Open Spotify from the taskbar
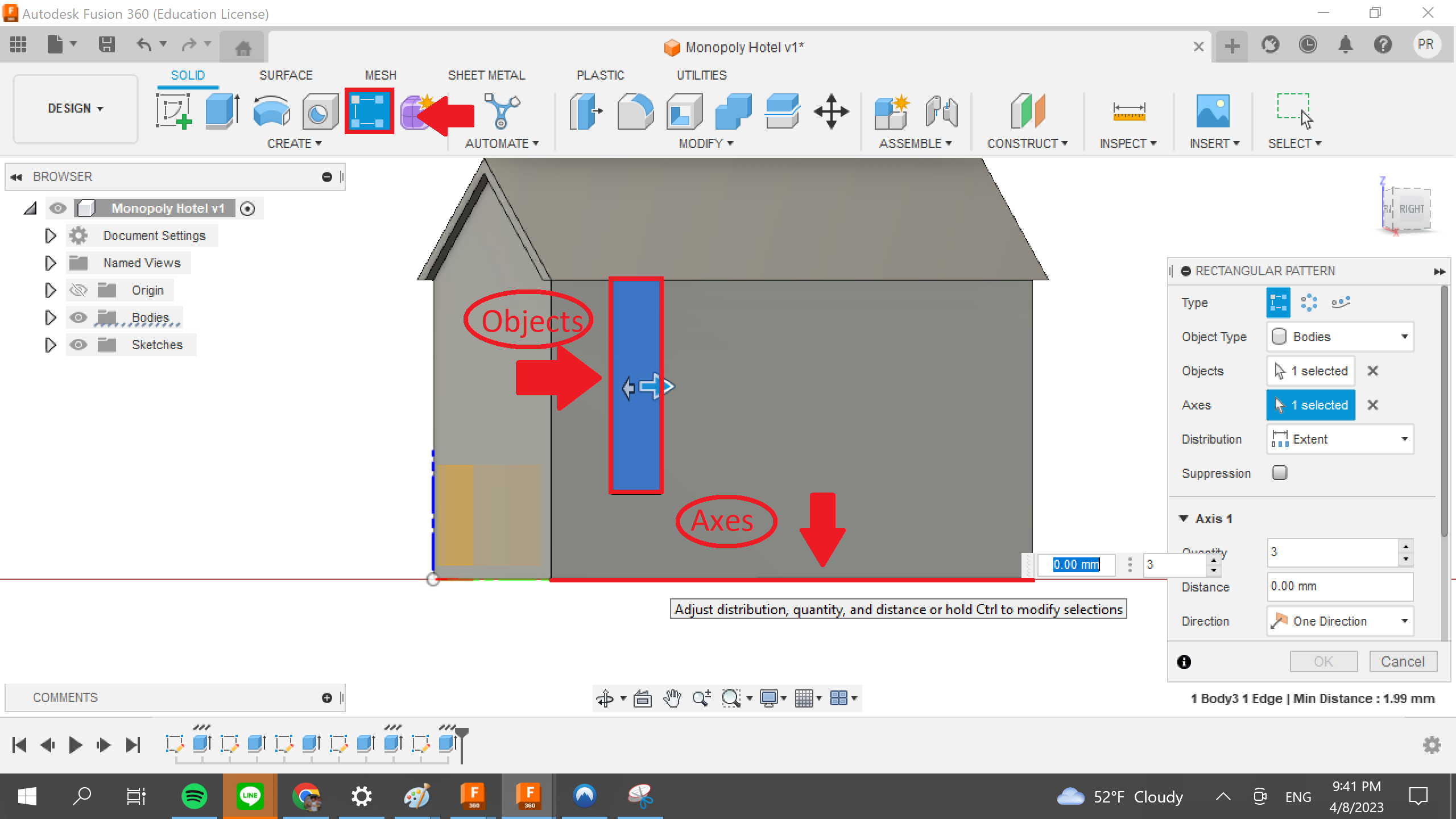1456x819 pixels. 194,796
